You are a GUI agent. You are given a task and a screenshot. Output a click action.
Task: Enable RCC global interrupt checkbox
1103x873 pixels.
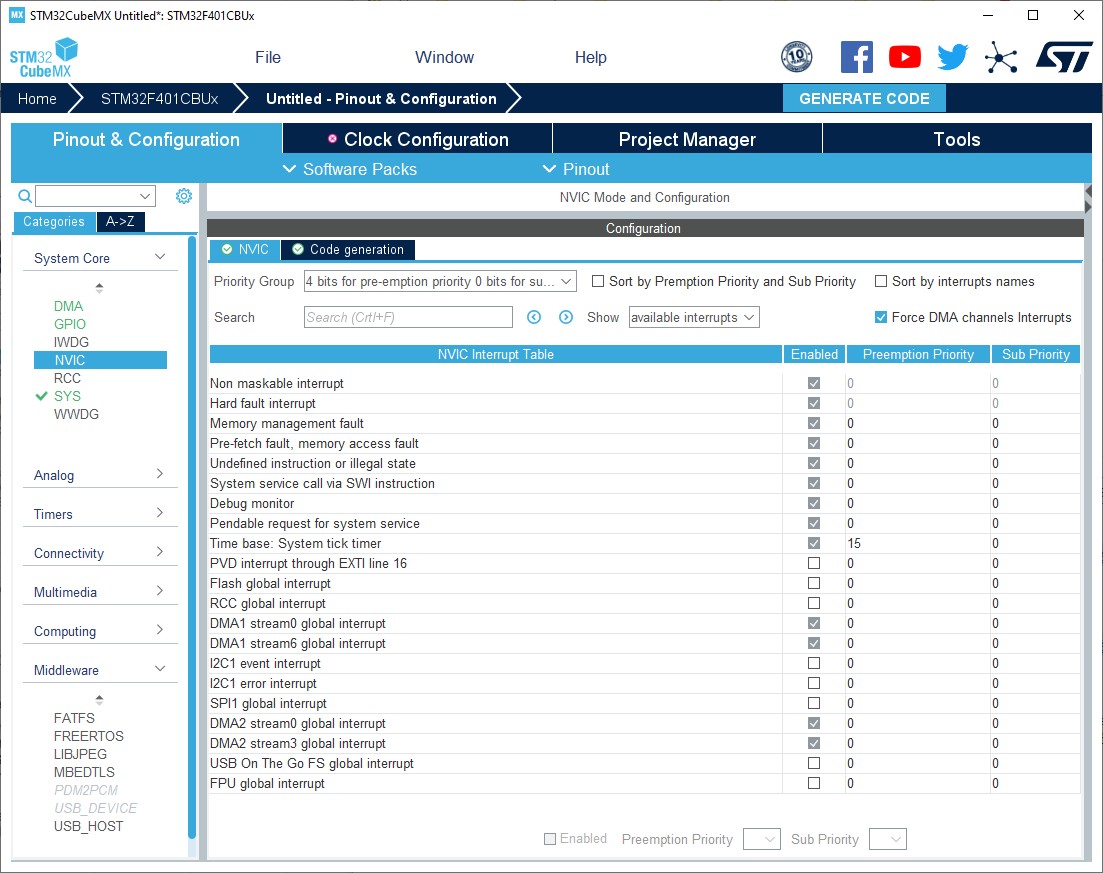[x=814, y=604]
